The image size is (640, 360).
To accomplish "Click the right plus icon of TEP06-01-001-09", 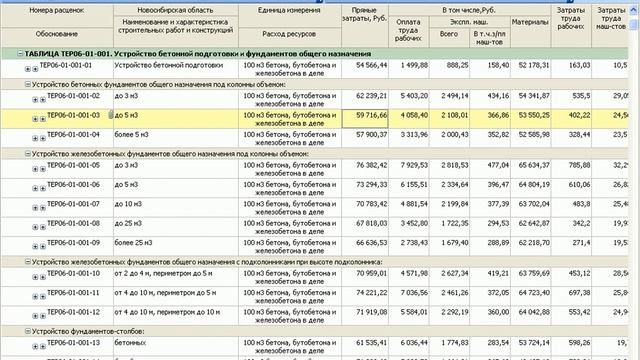I will 42,247.
